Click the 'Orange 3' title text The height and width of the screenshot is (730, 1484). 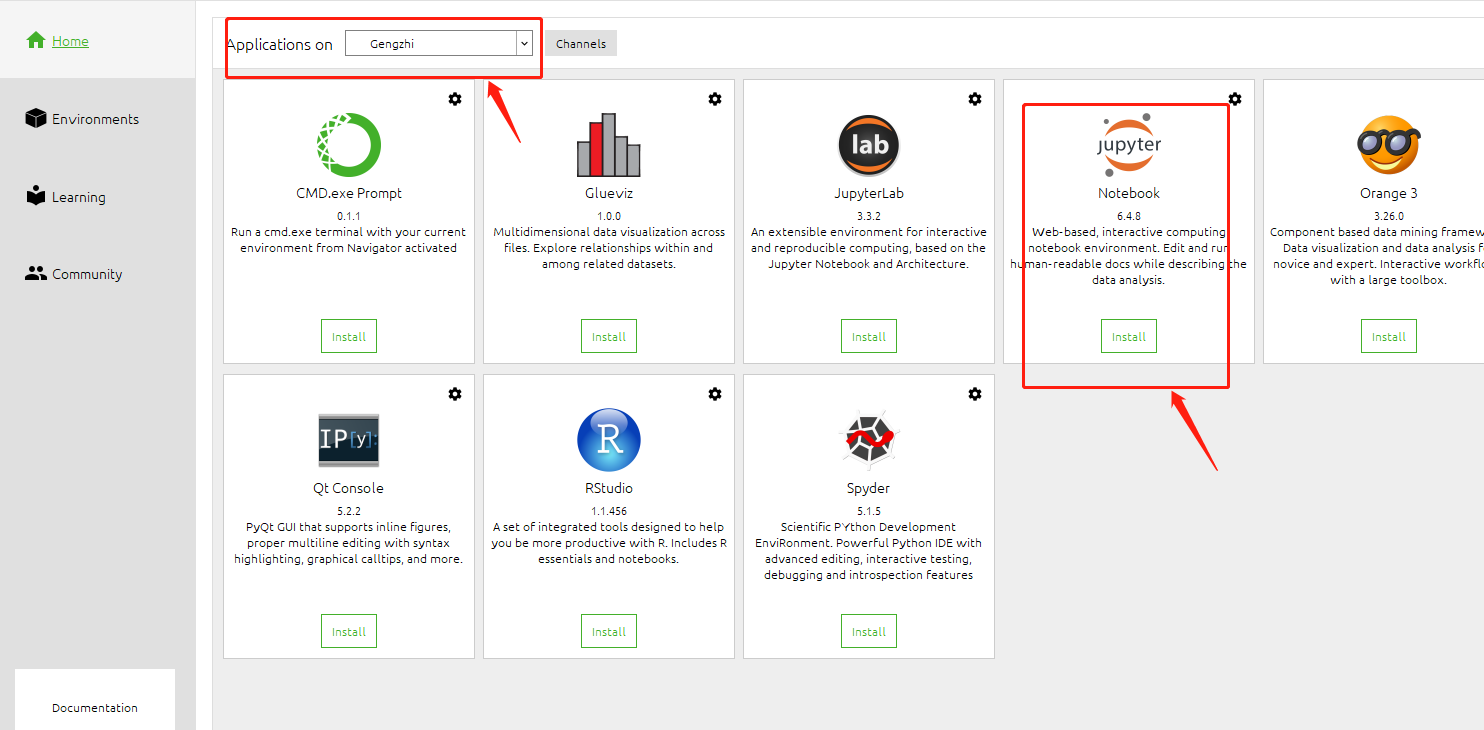click(1389, 193)
